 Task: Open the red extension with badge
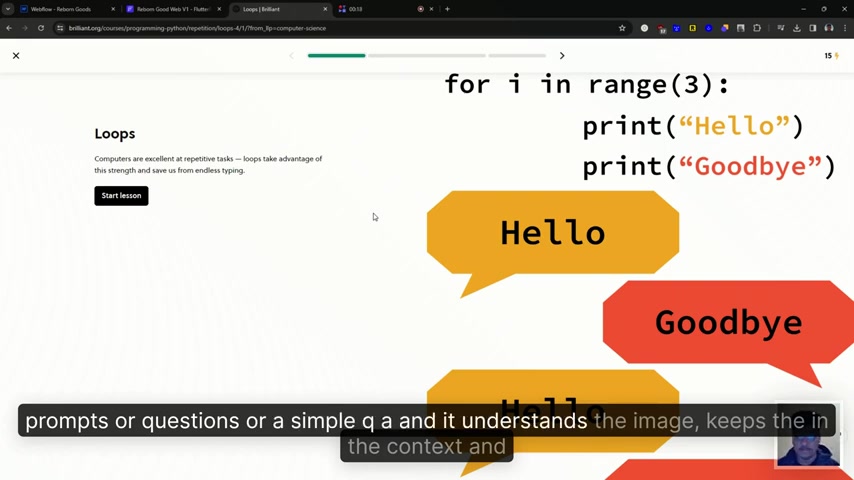click(x=661, y=28)
